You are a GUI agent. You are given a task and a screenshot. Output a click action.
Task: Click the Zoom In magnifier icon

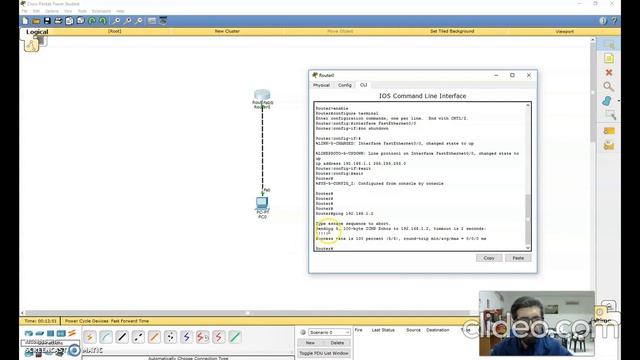117,21
